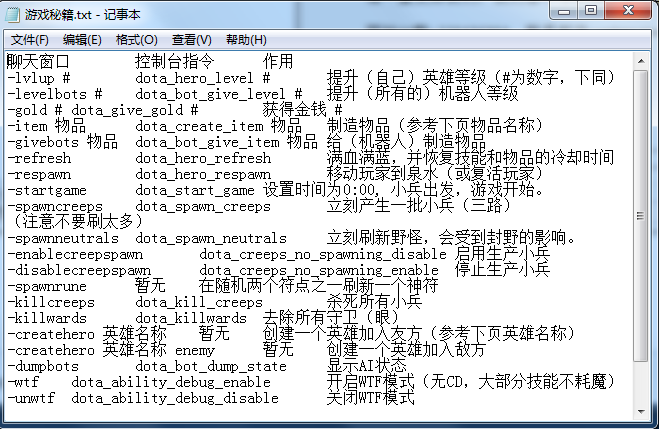Open the 帮助(H) menu
Screen dimensions: 659x429
coord(246,40)
